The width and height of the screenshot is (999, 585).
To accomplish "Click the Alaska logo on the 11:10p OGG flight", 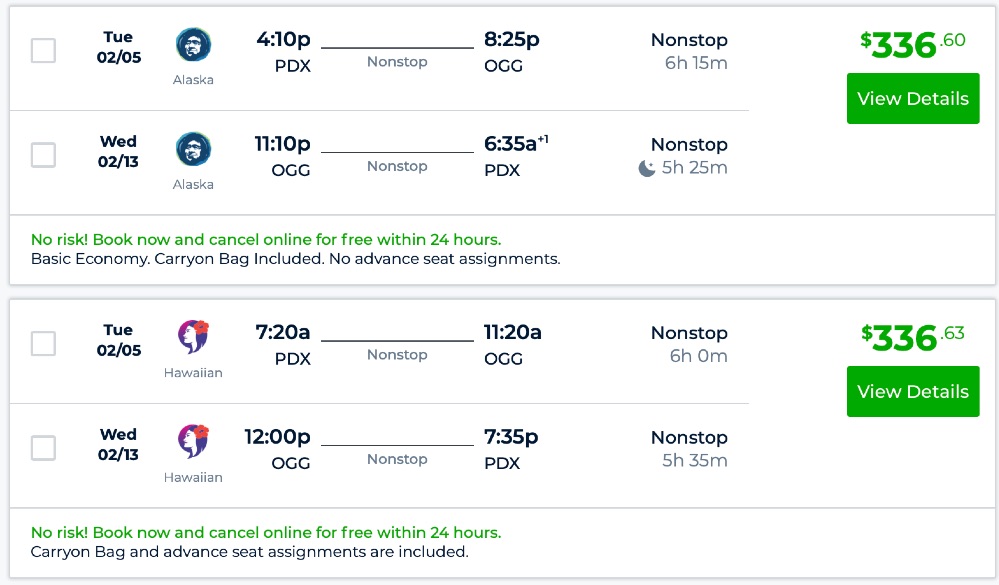I will pos(193,149).
